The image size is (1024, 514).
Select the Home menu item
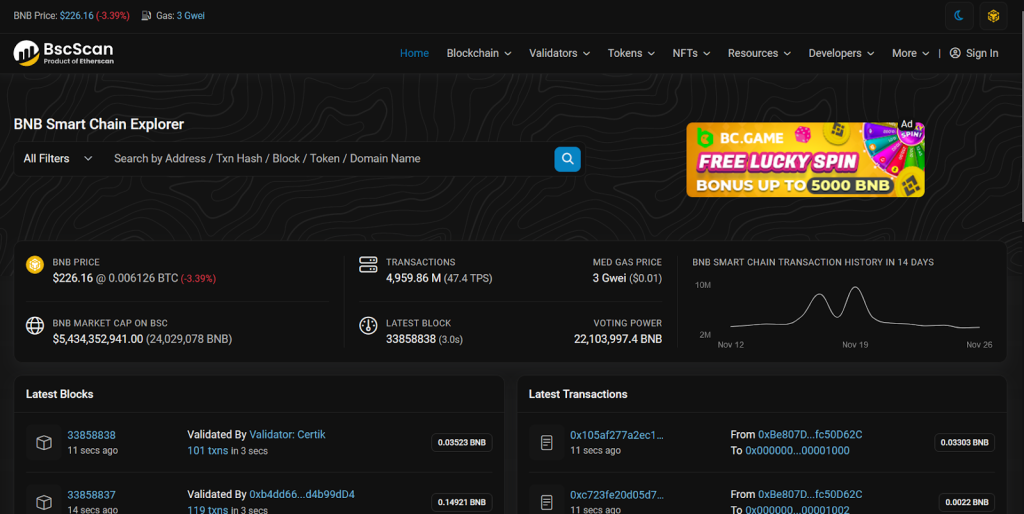414,53
